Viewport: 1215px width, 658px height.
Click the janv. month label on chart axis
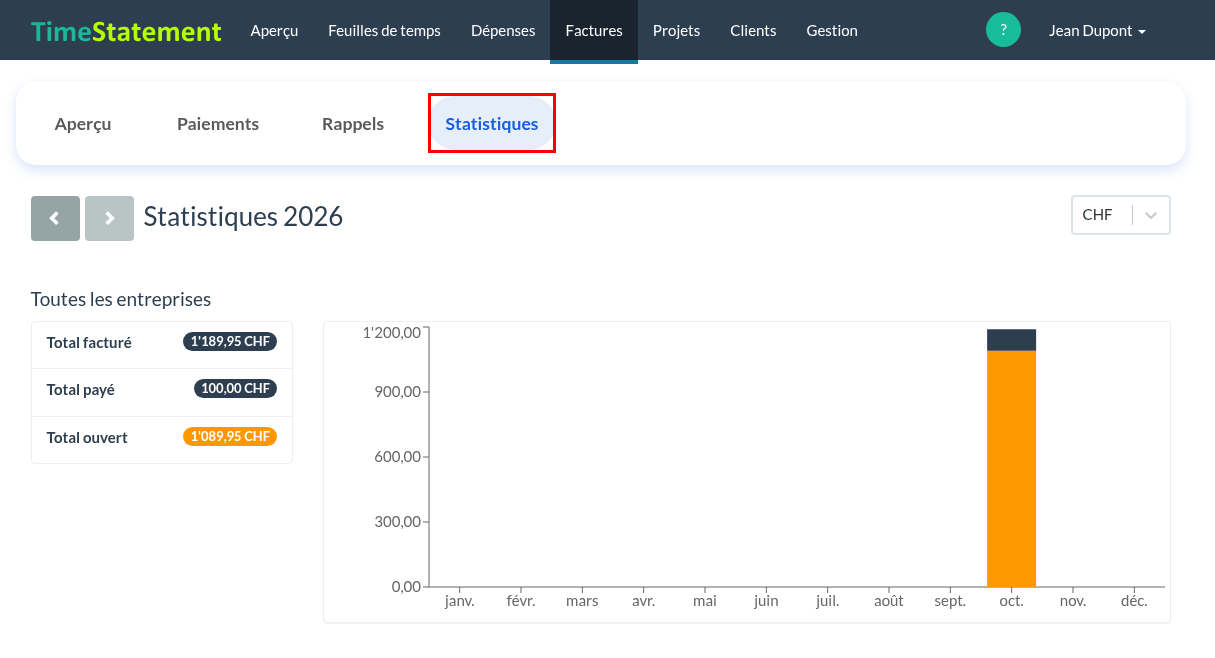(x=459, y=602)
